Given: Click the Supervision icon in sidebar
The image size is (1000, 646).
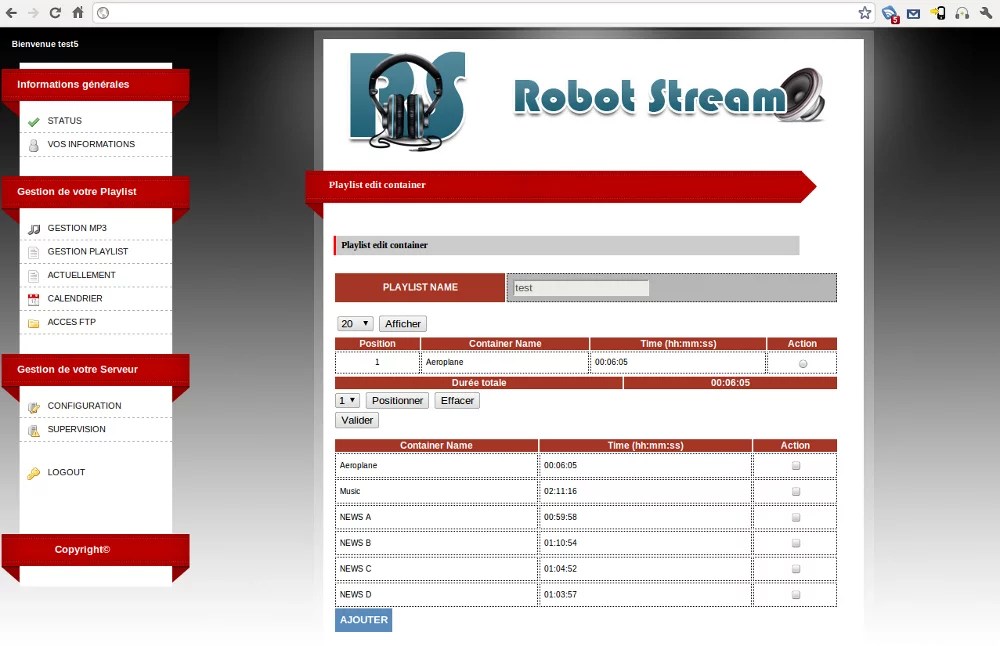Looking at the screenshot, I should pyautogui.click(x=33, y=430).
